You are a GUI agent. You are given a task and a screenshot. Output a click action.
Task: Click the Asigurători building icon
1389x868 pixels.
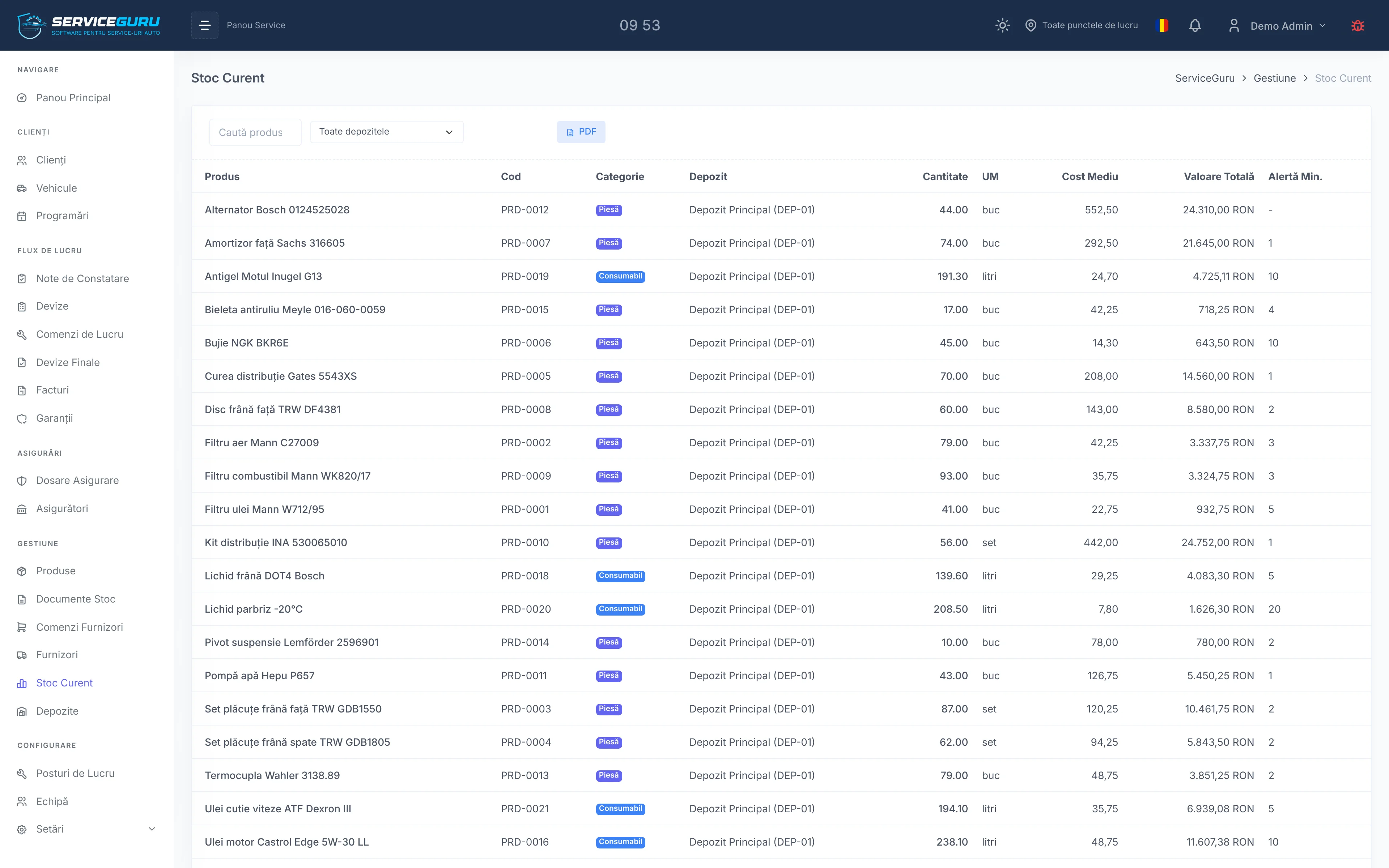[x=22, y=509]
